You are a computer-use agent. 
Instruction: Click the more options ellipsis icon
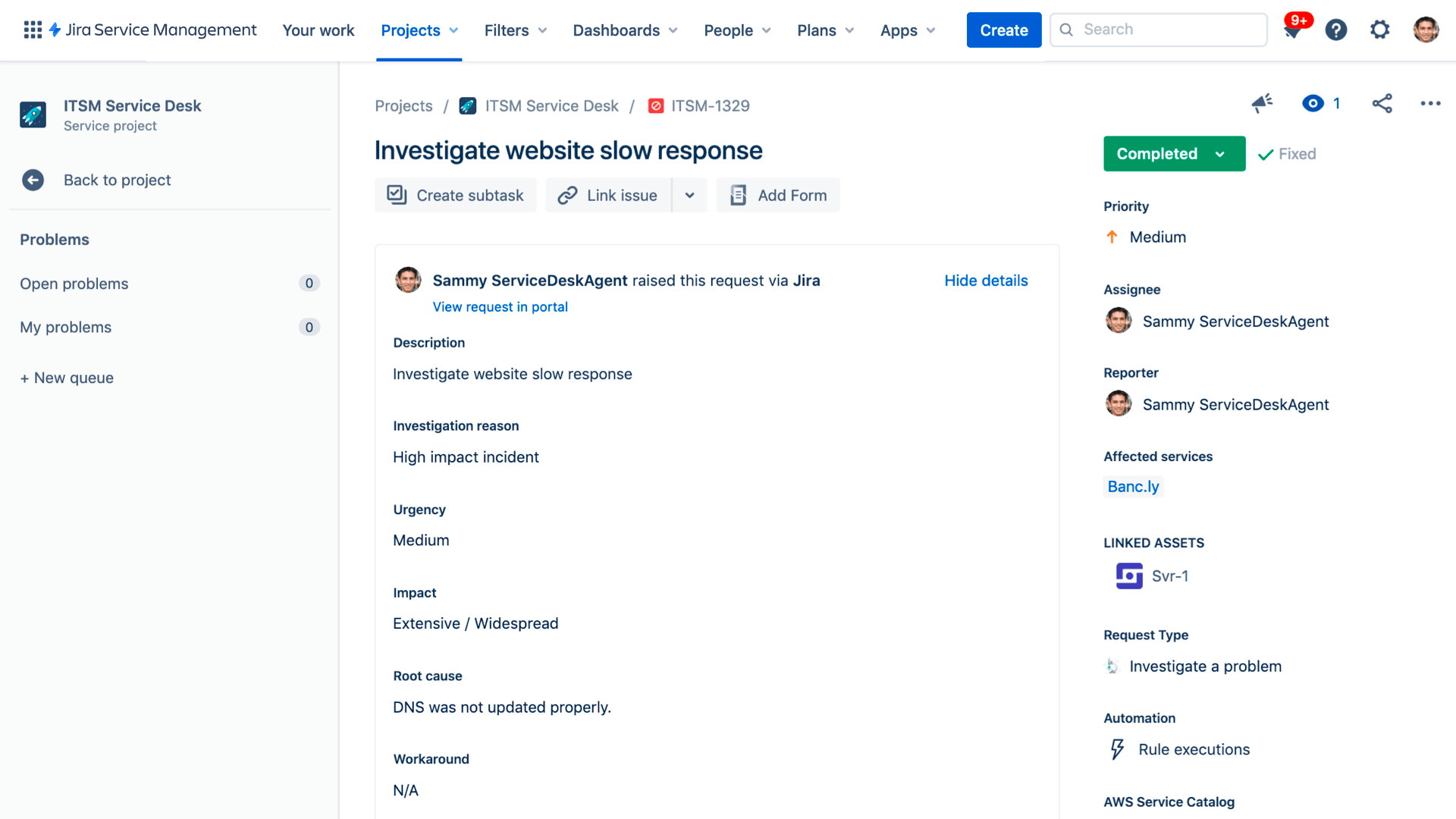tap(1431, 103)
